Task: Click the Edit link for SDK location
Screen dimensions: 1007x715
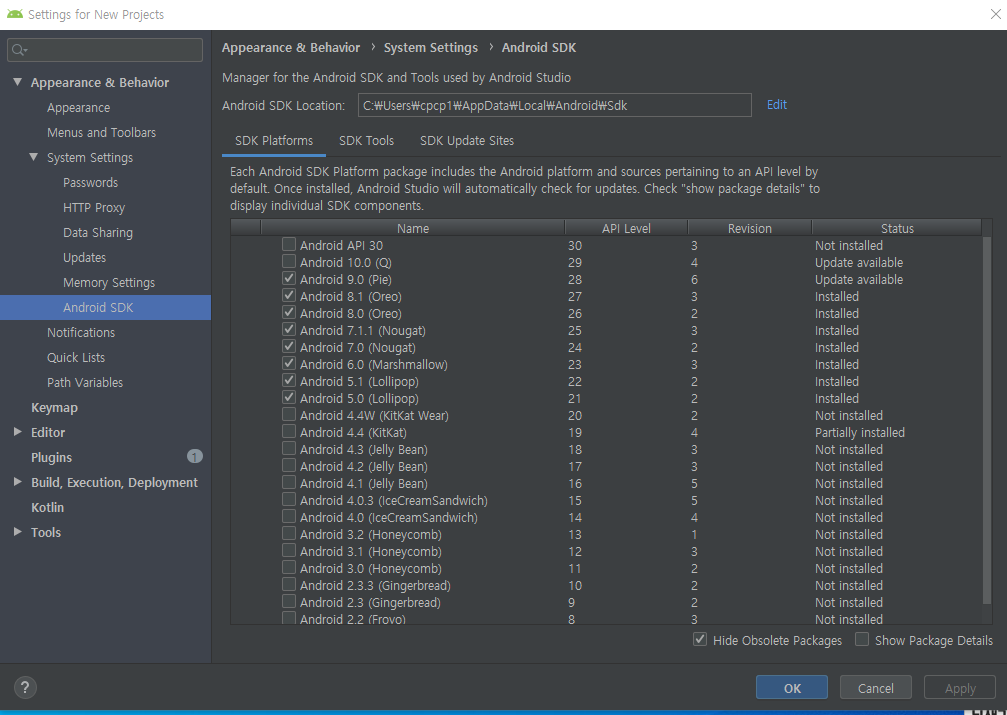Action: 776,105
